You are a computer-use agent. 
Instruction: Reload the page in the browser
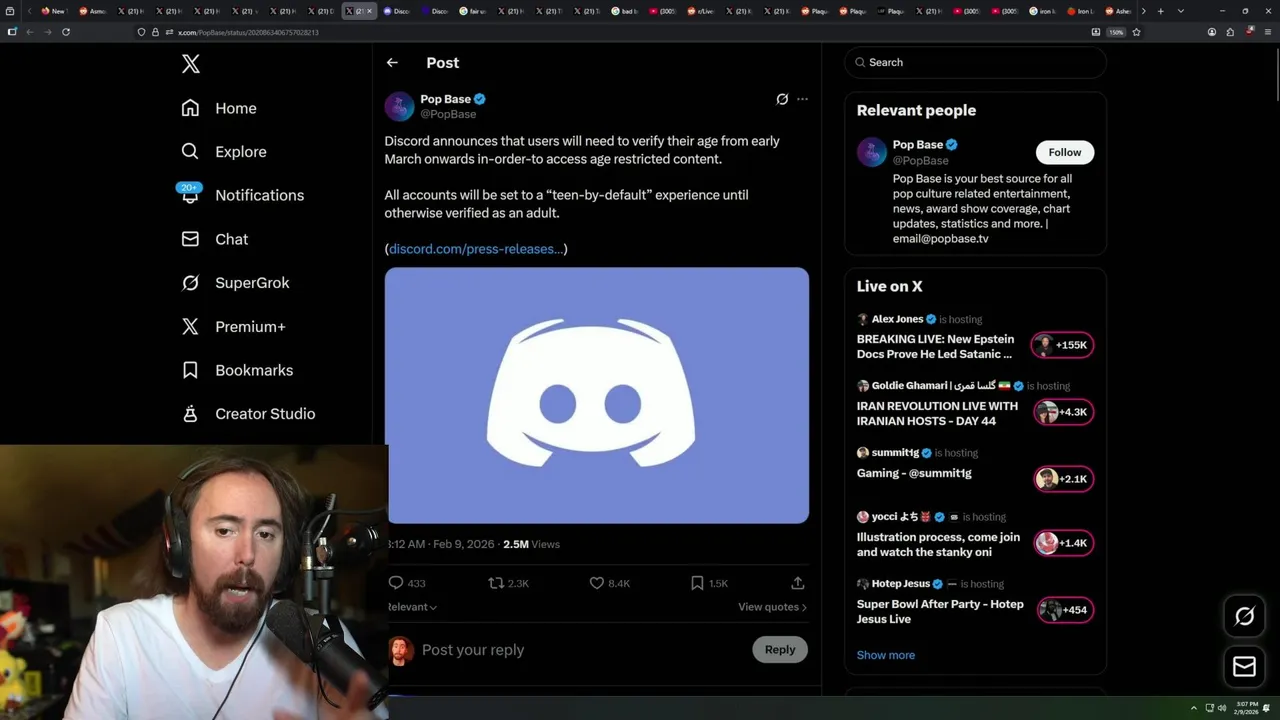[66, 32]
